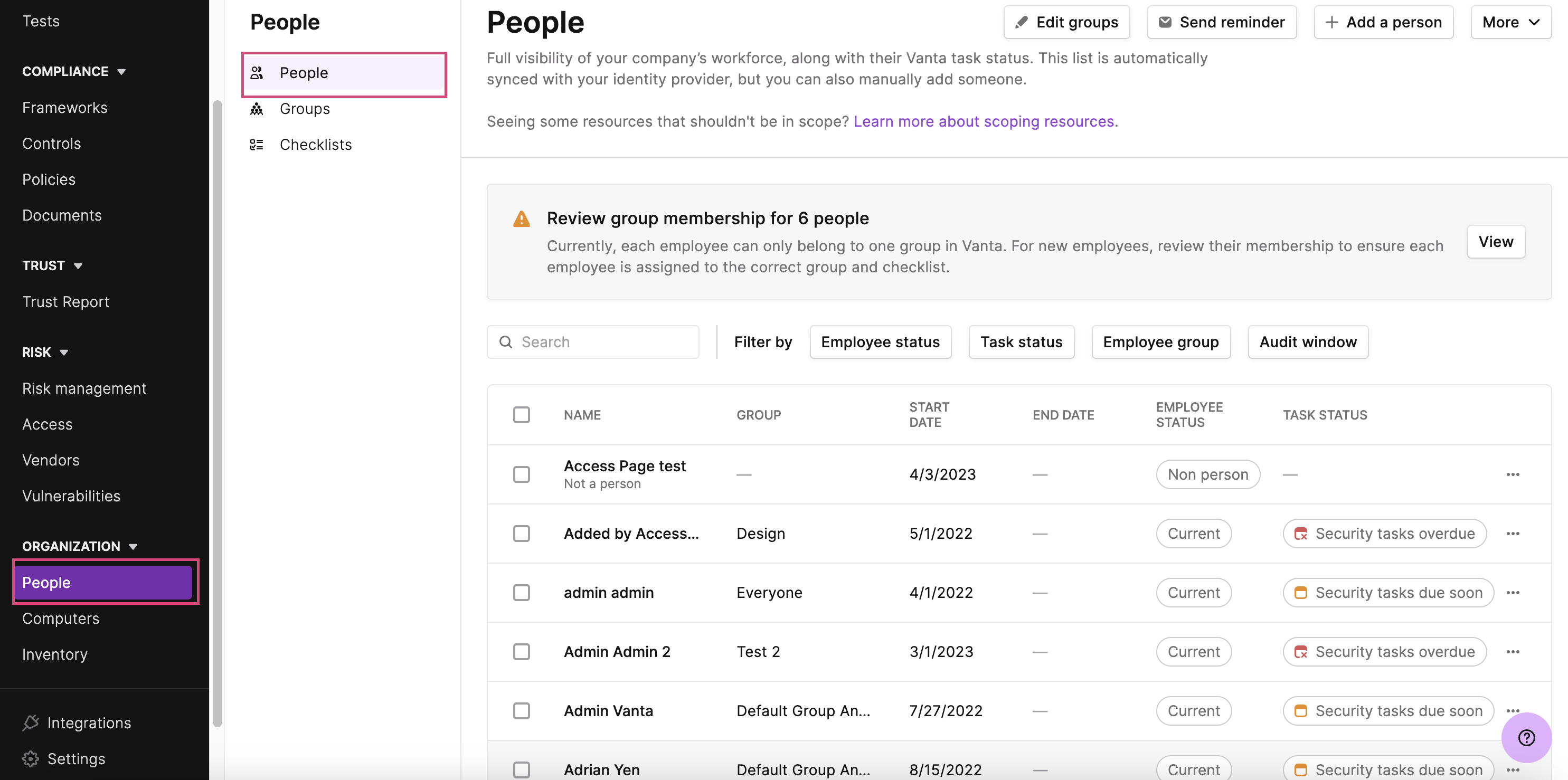Click the overdue icon in the Added by Access row

tap(1301, 534)
